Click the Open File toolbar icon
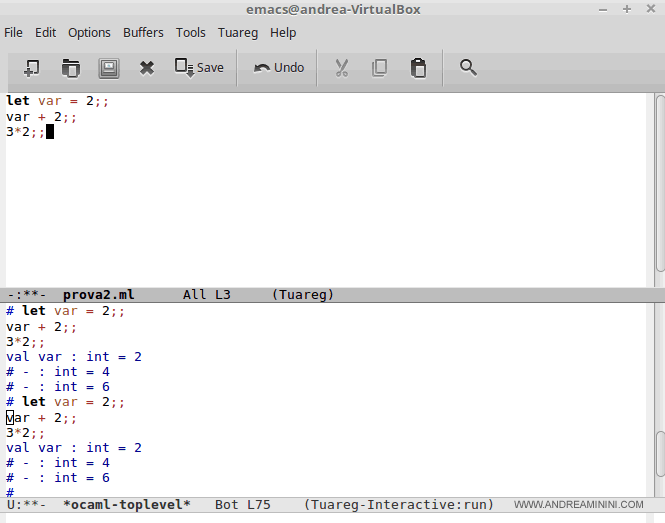 coord(70,68)
